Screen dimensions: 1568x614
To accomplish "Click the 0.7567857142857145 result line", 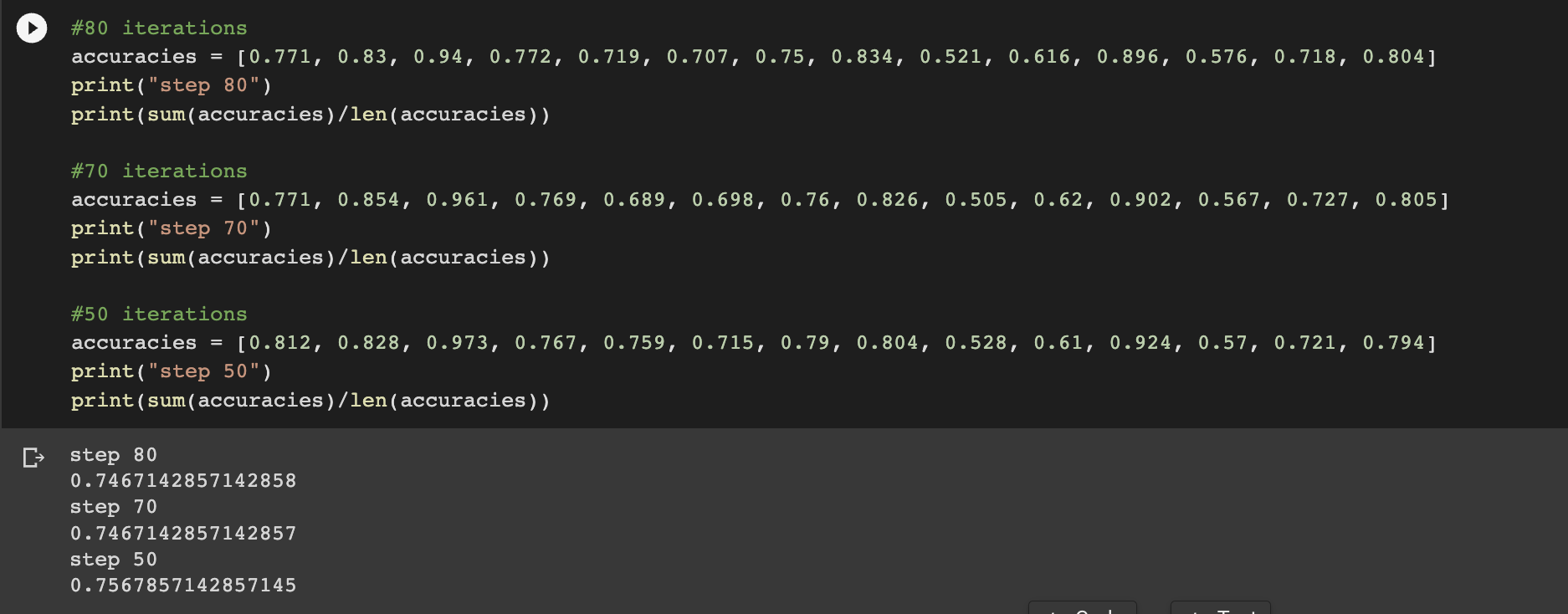I will coord(182,585).
